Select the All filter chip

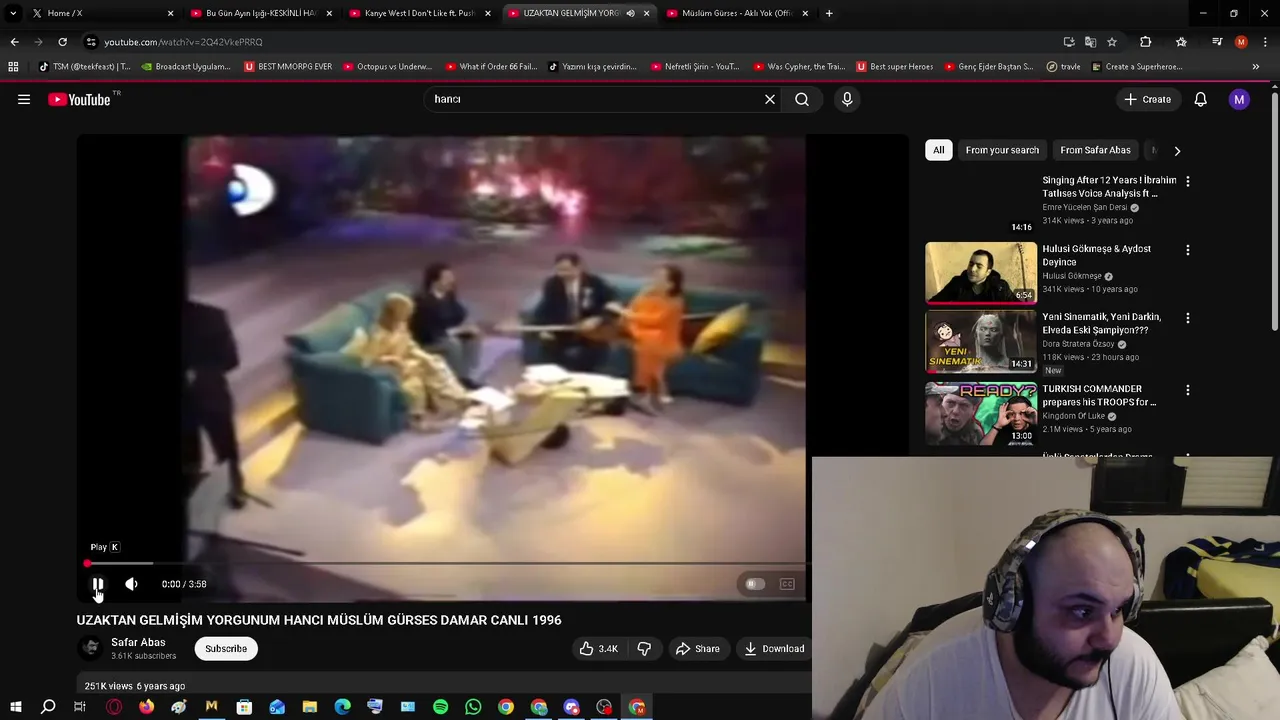coord(938,150)
